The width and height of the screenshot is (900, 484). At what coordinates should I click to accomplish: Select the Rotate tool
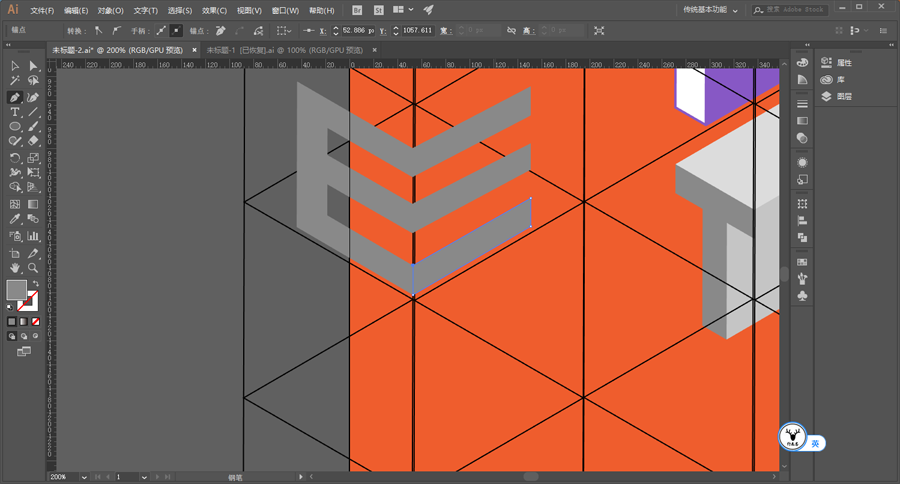[x=15, y=158]
